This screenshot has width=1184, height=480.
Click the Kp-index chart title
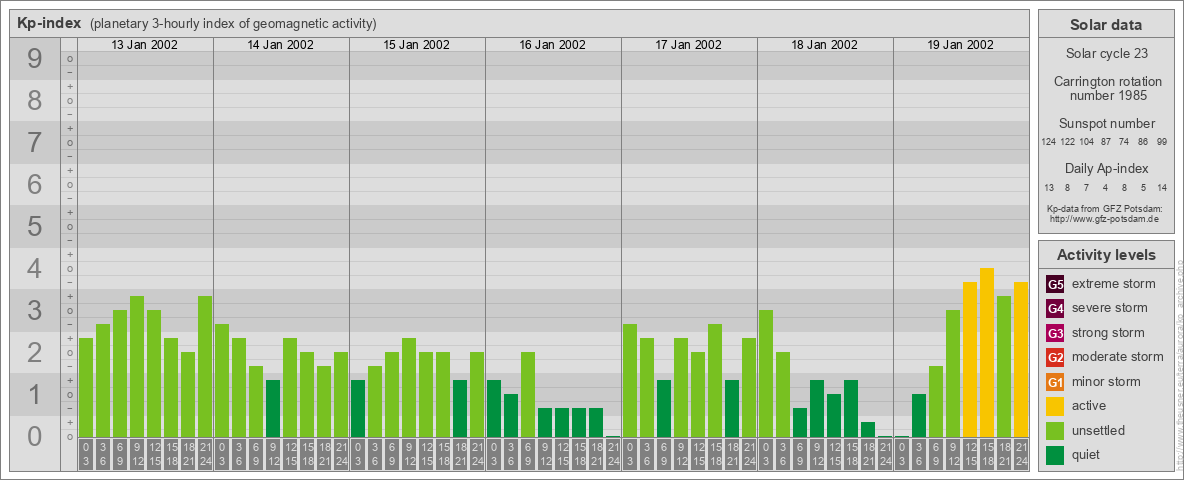click(x=49, y=23)
